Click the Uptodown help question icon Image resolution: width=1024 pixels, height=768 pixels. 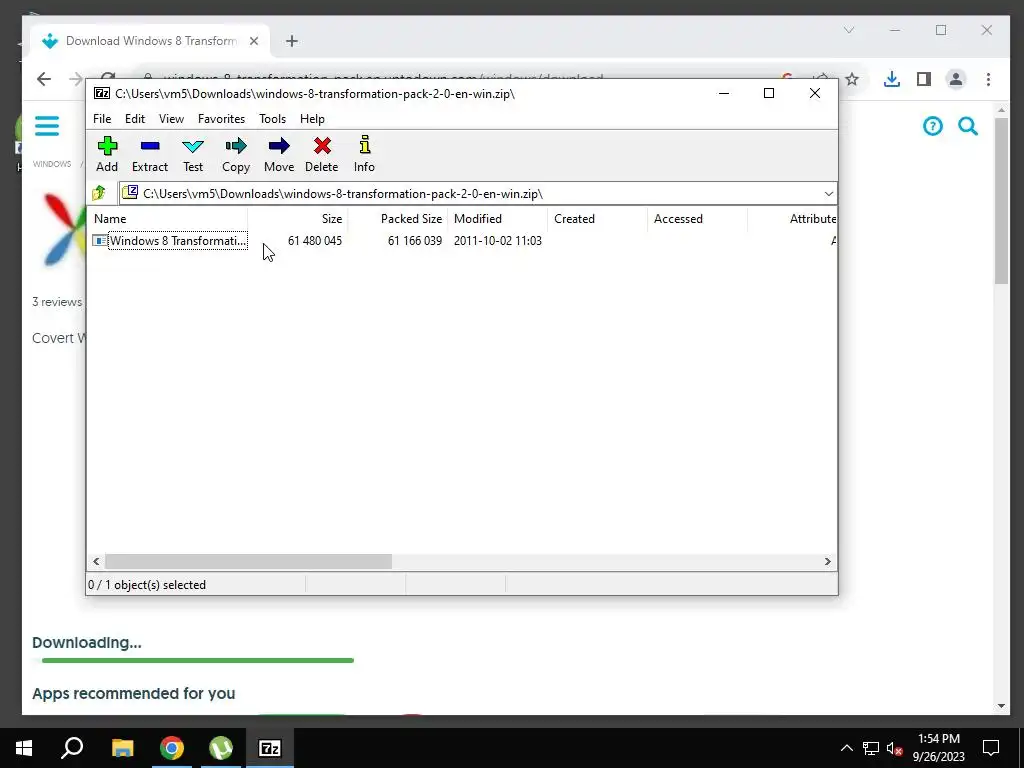point(933,126)
